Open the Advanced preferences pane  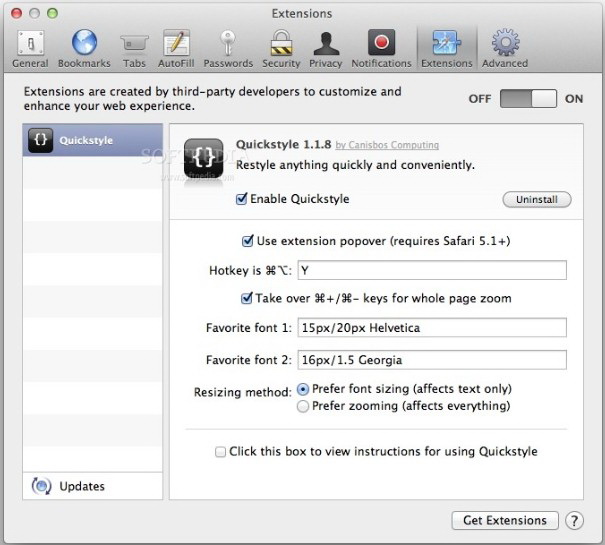(x=505, y=49)
